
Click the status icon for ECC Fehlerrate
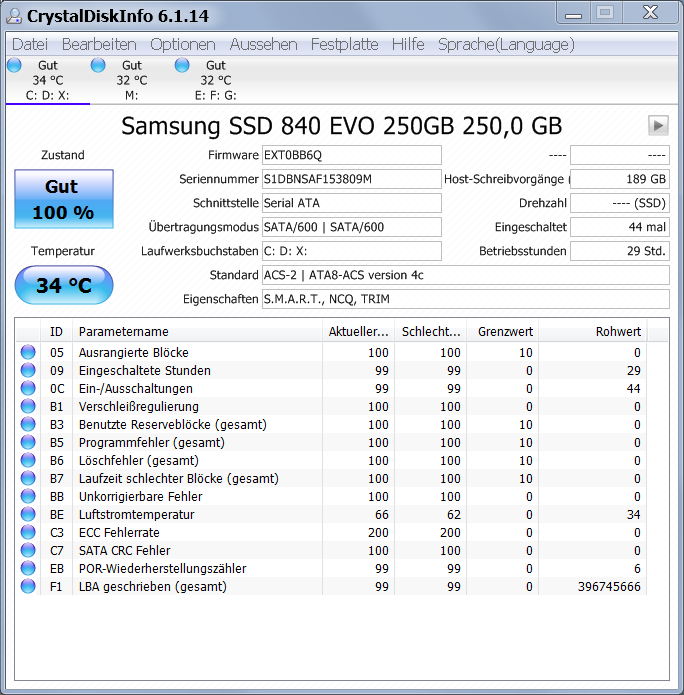coord(28,532)
